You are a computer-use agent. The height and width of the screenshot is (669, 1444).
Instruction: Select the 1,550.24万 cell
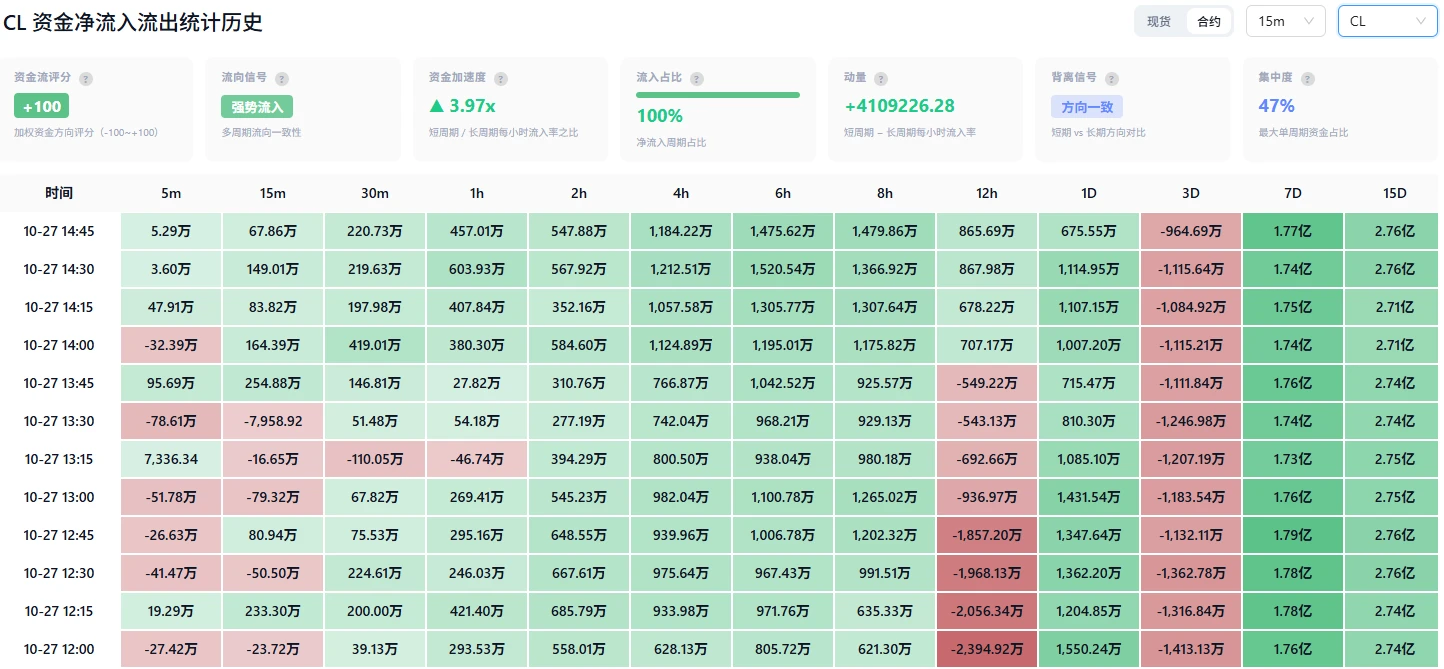tap(1088, 649)
